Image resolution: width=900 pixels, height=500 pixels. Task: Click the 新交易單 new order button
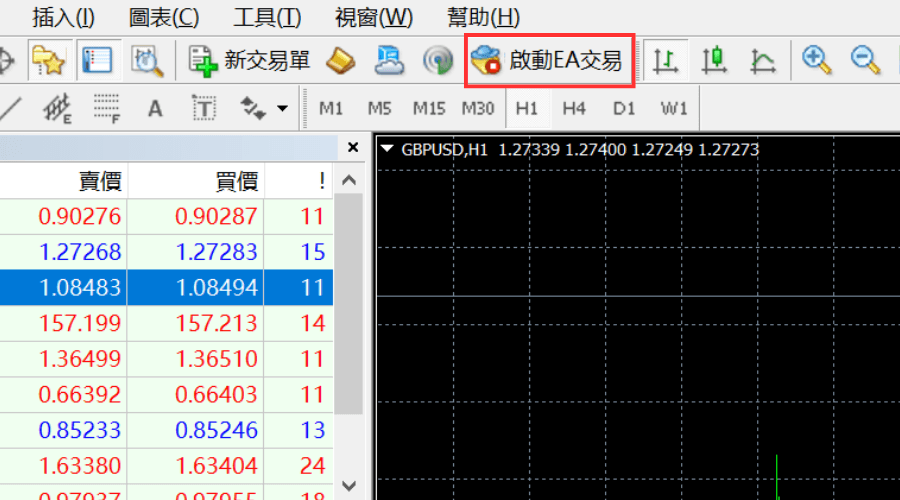click(x=249, y=60)
